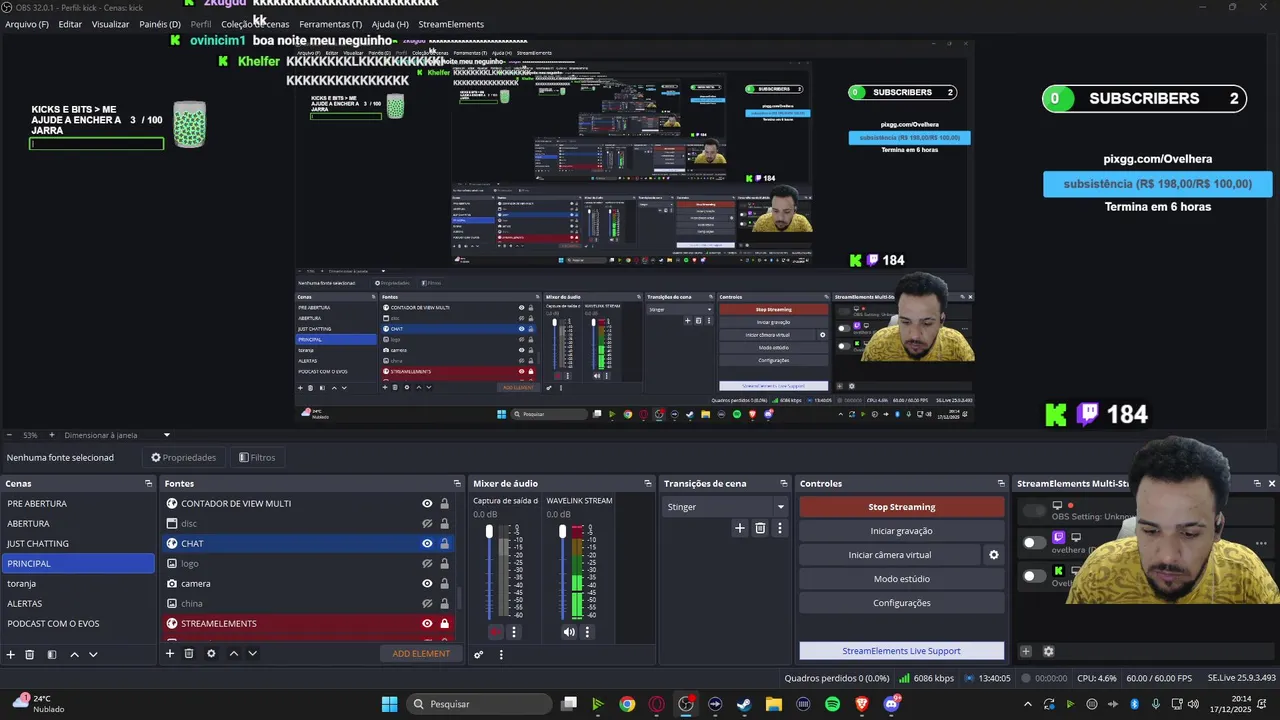Mute the WAVELINK STREAM audio channel

click(x=569, y=632)
